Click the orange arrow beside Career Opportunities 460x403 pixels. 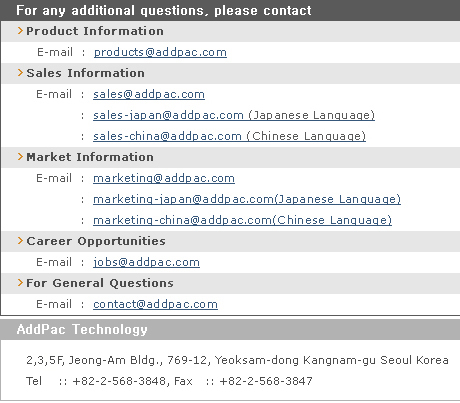20,241
